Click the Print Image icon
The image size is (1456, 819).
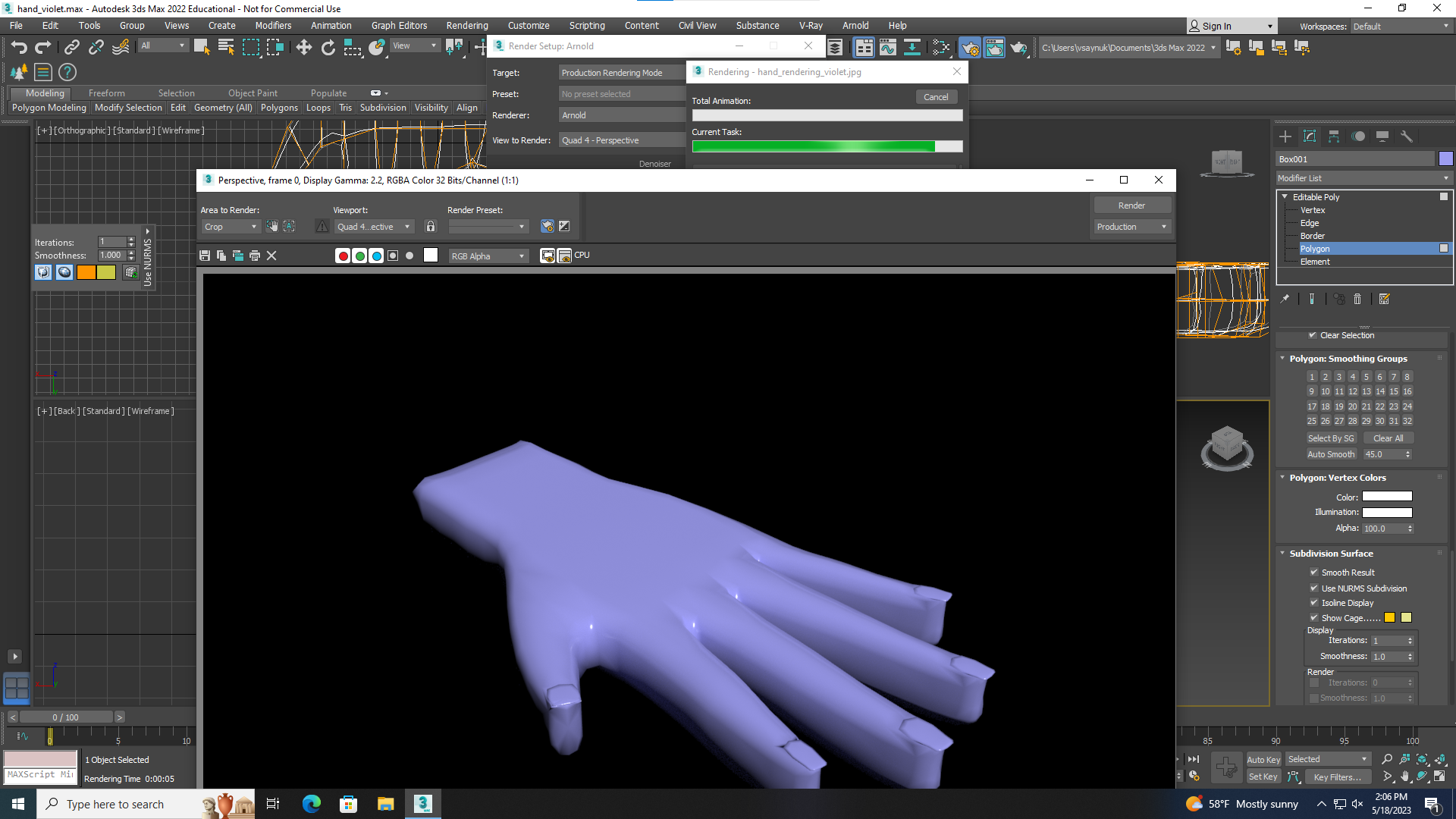(x=255, y=256)
